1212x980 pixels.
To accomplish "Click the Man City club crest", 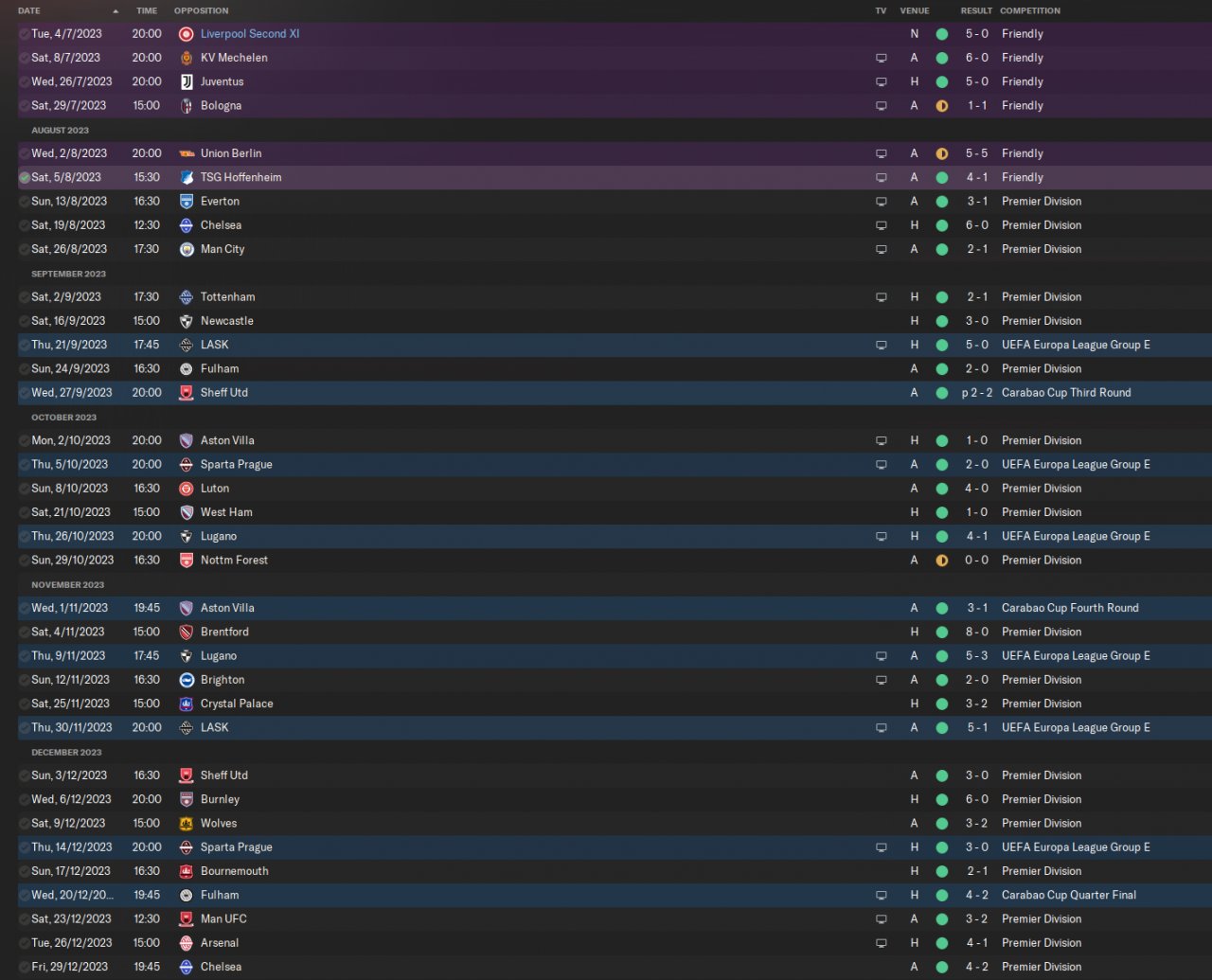I will [x=187, y=249].
